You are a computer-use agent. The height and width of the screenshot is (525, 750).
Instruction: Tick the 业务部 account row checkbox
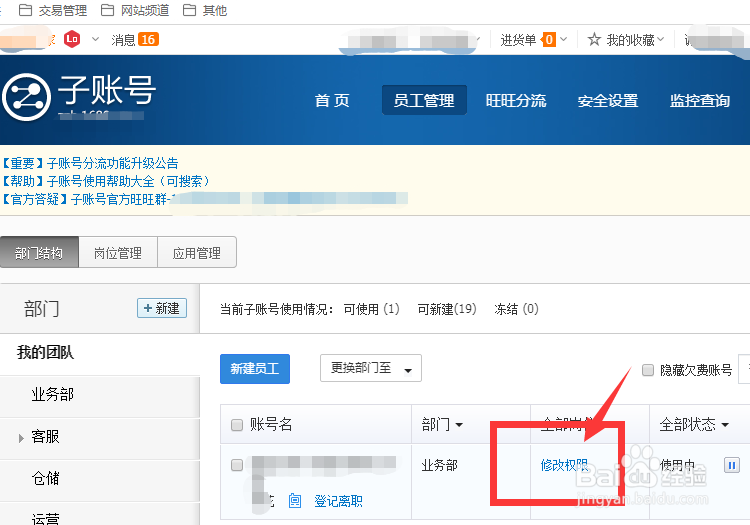[237, 465]
